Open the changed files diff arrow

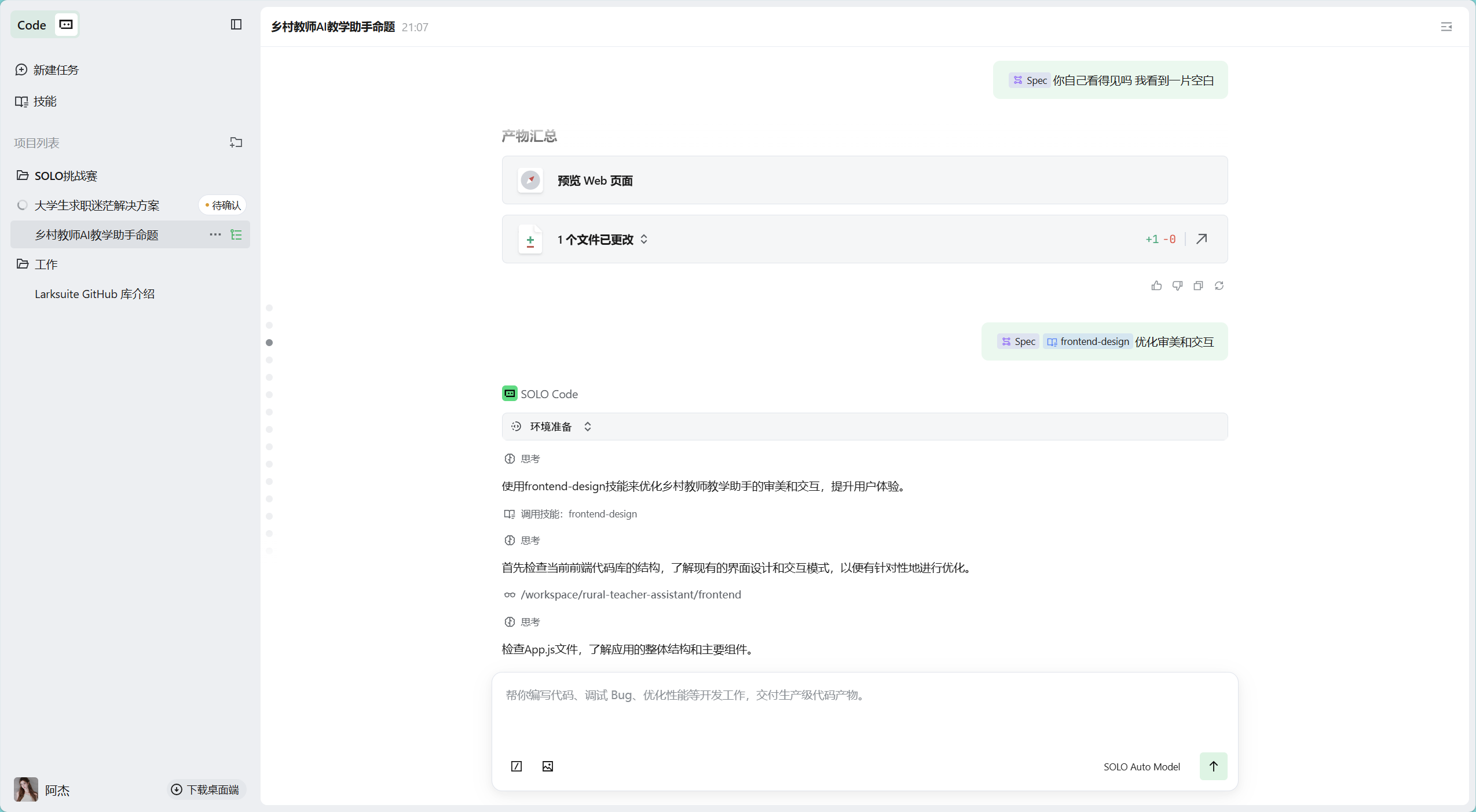coord(1202,239)
